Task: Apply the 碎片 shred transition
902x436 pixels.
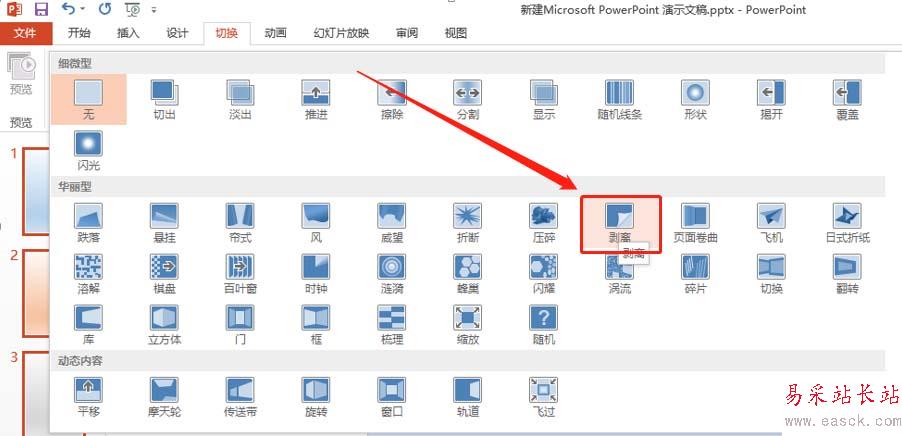Action: (695, 273)
